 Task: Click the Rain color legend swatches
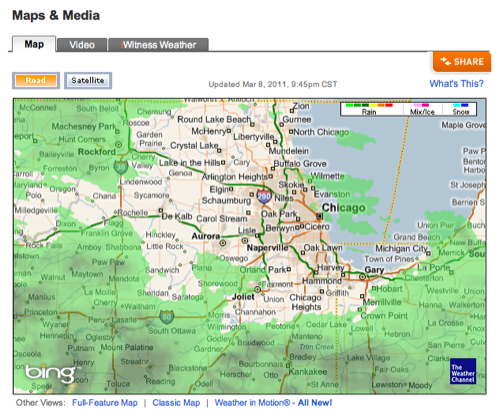[x=369, y=105]
